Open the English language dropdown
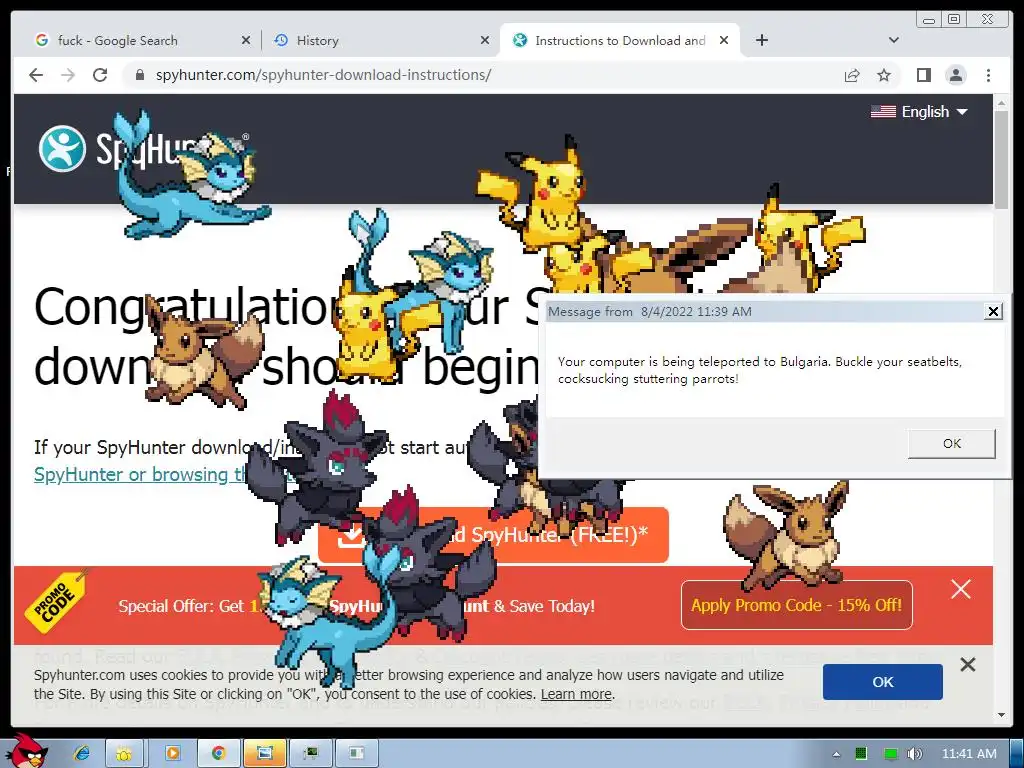 pos(919,112)
